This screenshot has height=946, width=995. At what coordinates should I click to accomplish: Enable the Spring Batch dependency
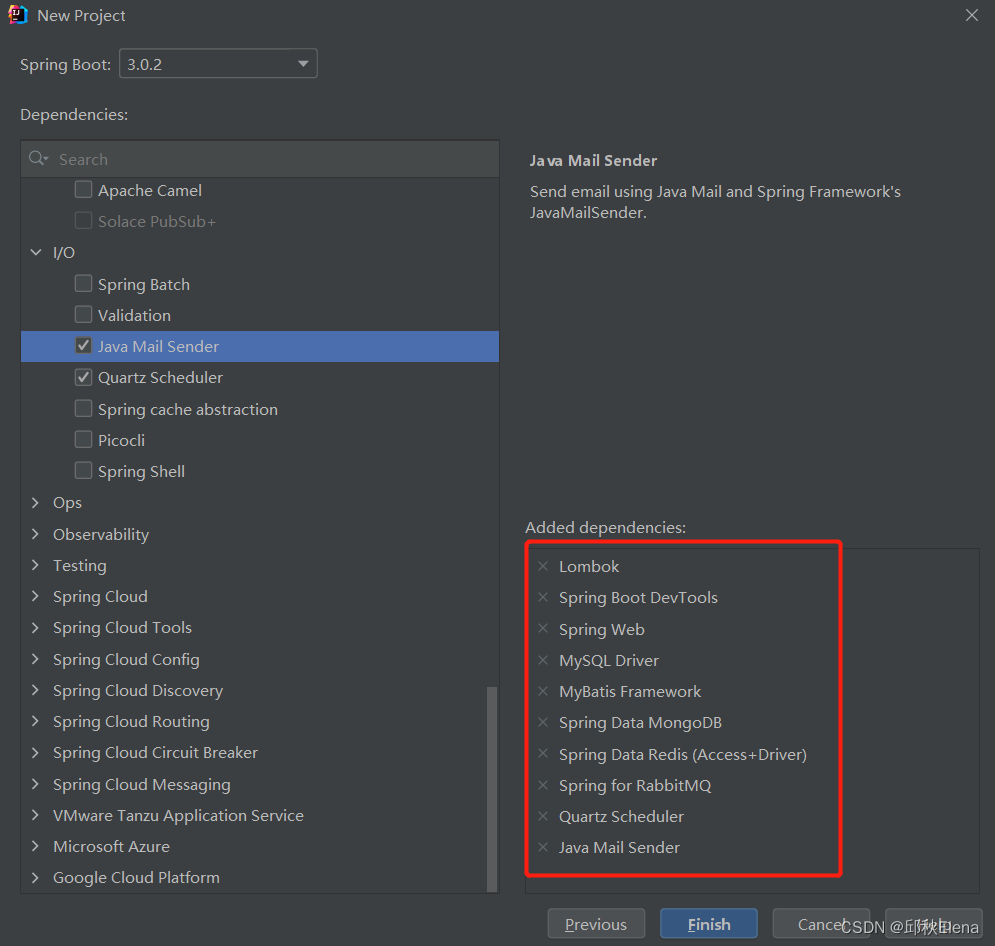point(83,284)
